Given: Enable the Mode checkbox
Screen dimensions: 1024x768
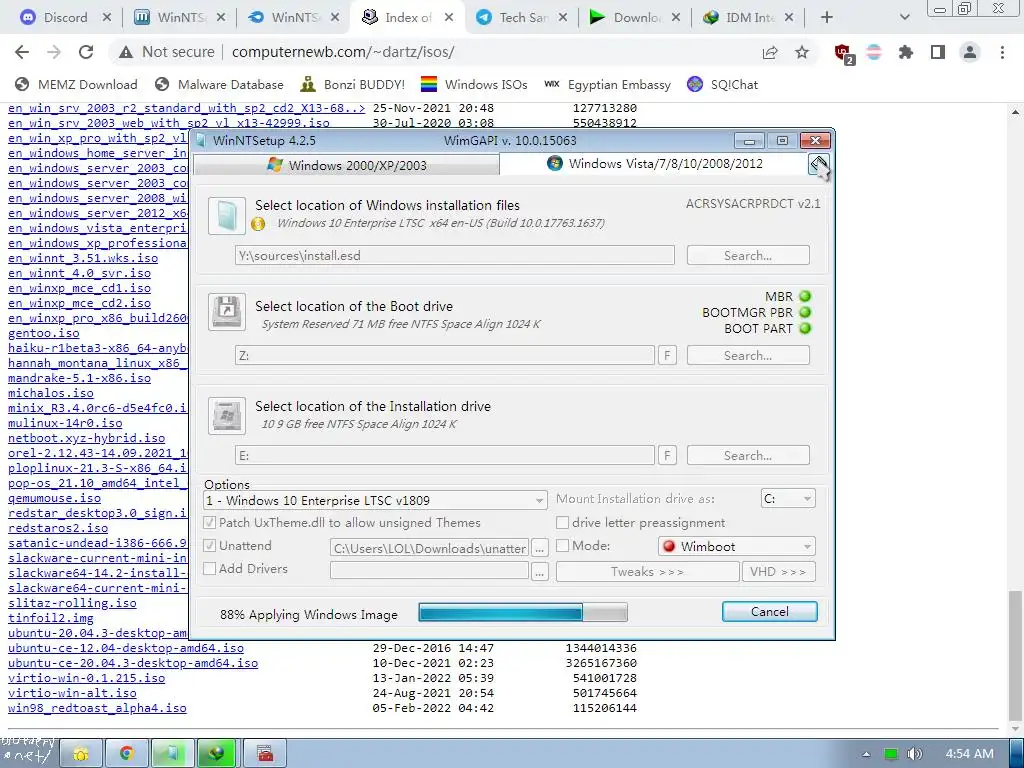Looking at the screenshot, I should point(562,545).
